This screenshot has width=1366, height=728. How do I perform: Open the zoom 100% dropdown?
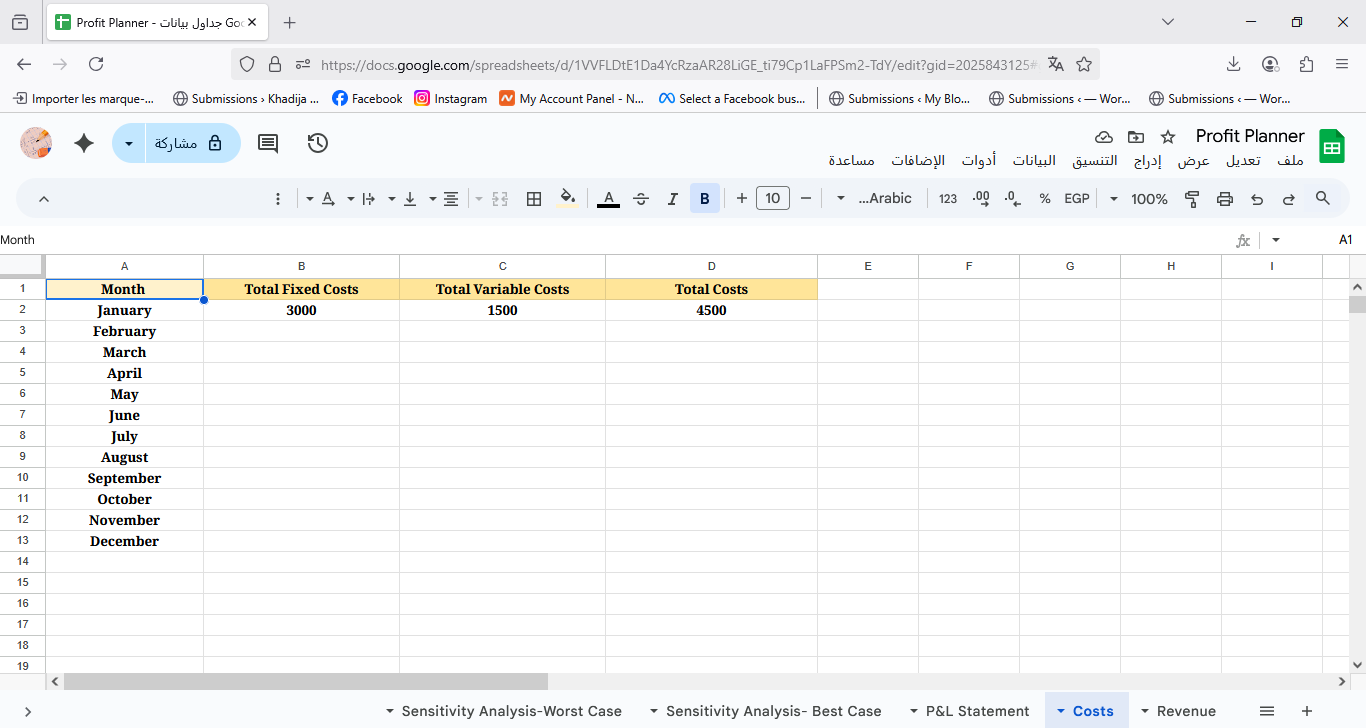point(1139,199)
